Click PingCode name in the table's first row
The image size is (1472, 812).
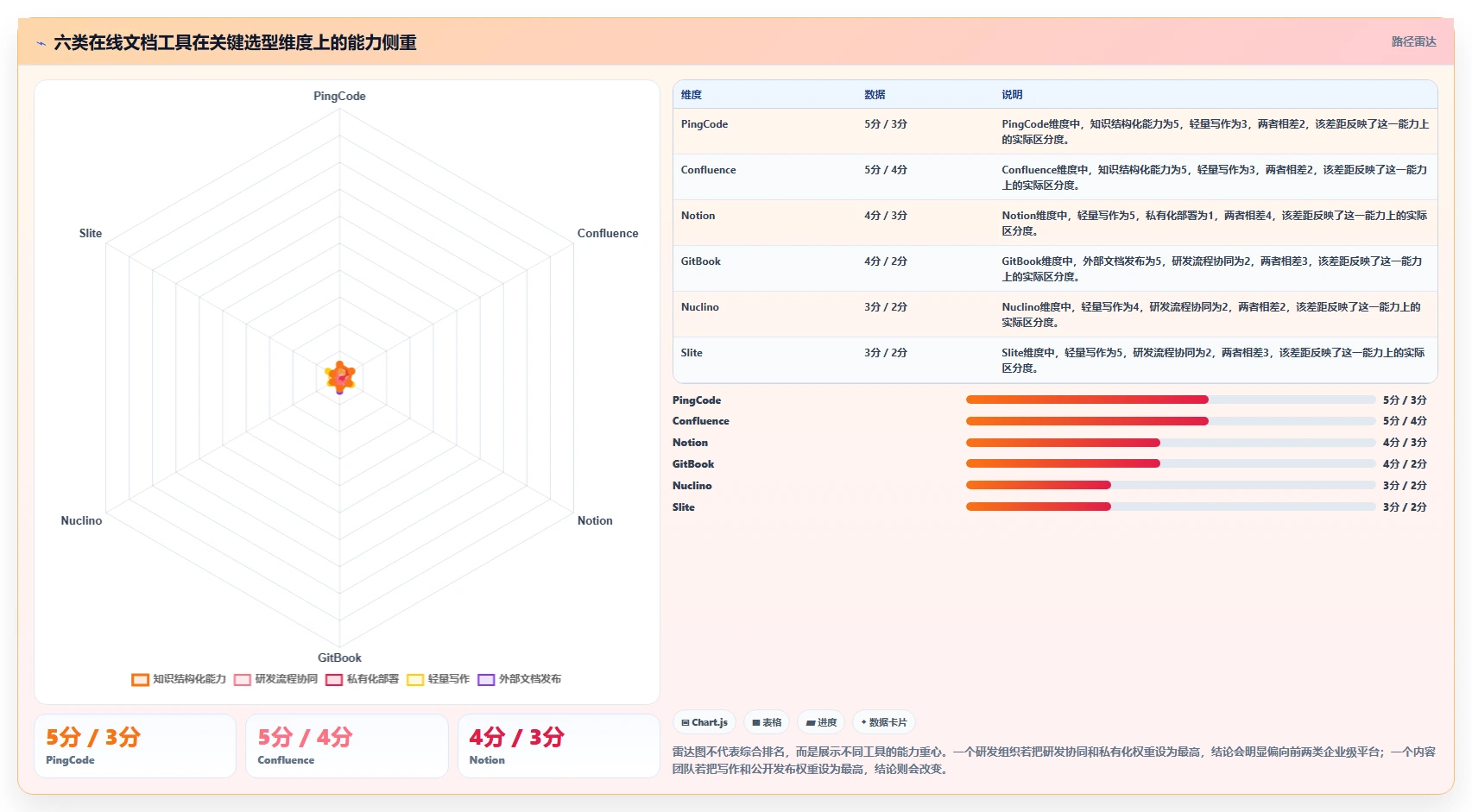tap(704, 124)
